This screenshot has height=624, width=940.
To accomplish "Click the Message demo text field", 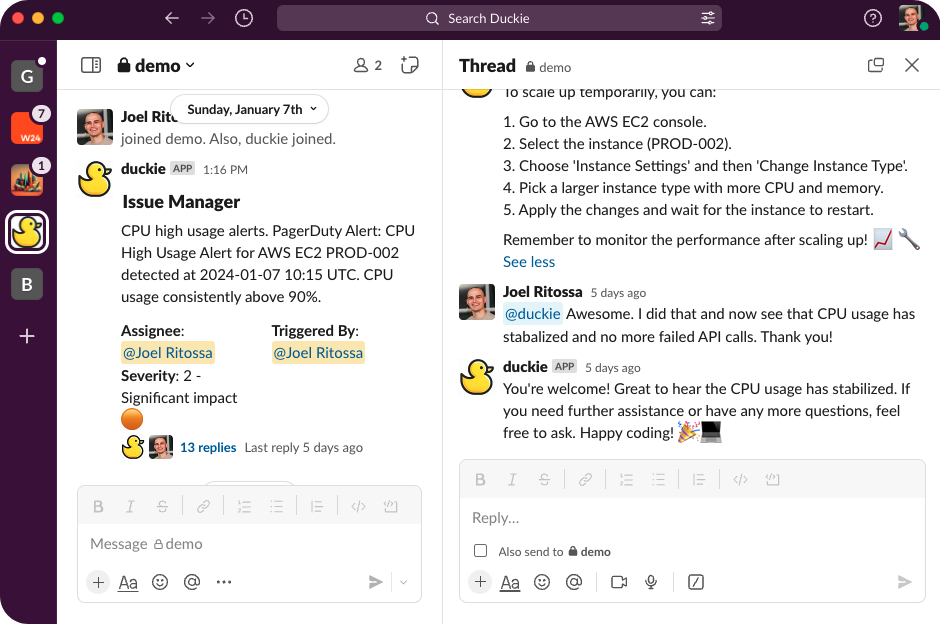I will point(249,544).
